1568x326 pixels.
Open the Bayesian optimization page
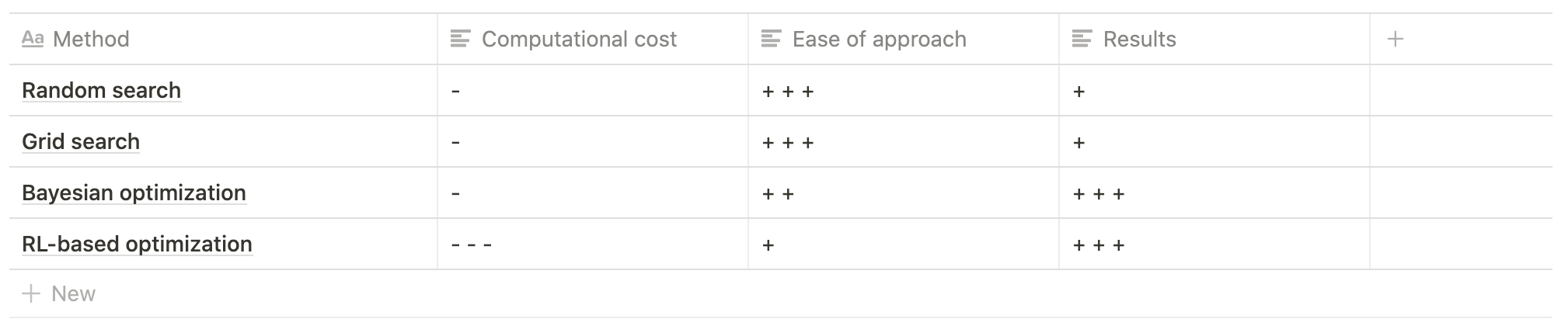pyautogui.click(x=134, y=192)
